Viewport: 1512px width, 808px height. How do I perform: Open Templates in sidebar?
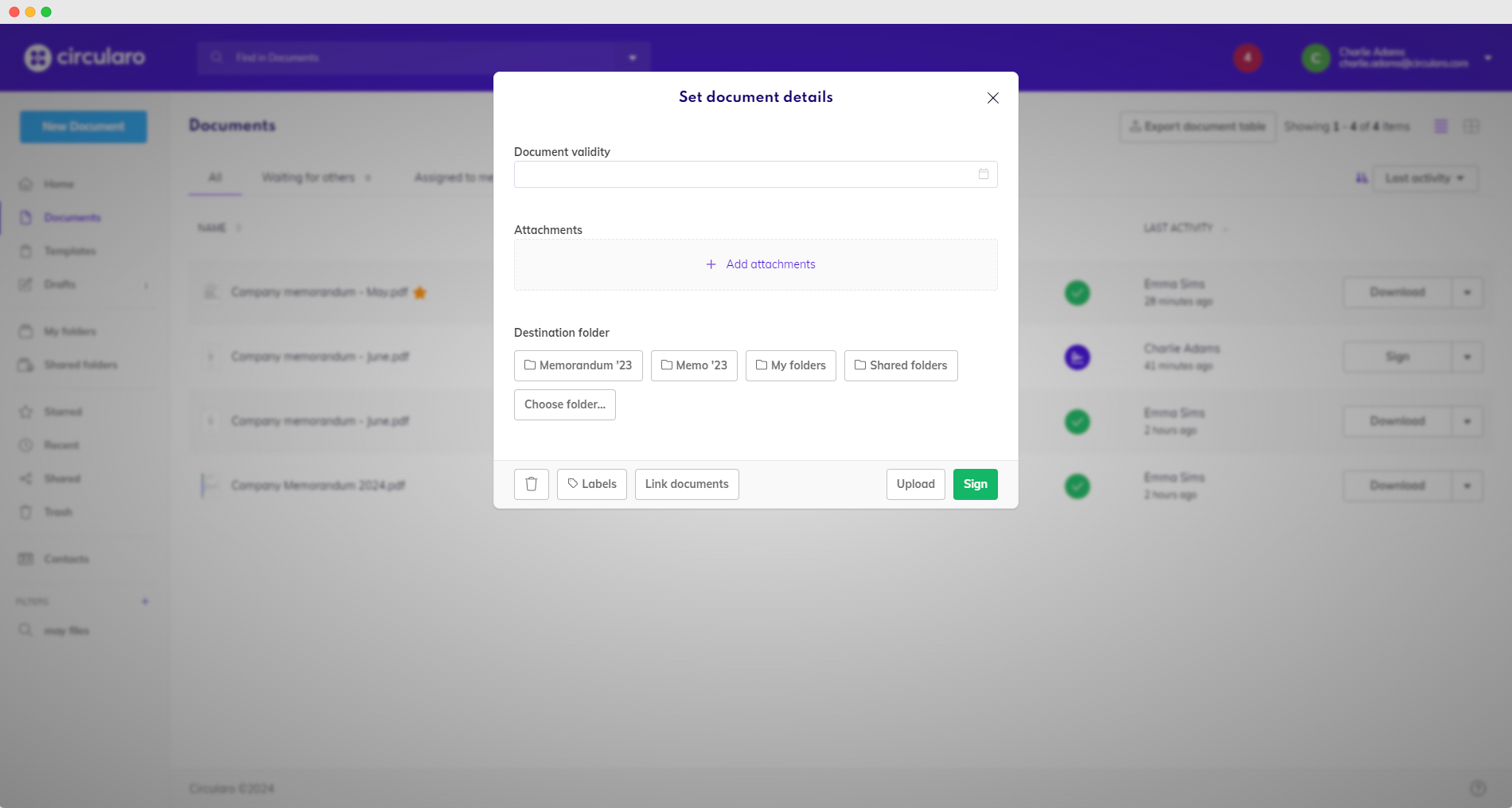click(70, 251)
